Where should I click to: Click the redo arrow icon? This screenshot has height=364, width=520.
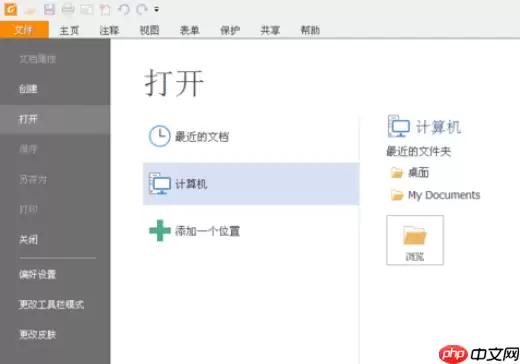[x=142, y=10]
